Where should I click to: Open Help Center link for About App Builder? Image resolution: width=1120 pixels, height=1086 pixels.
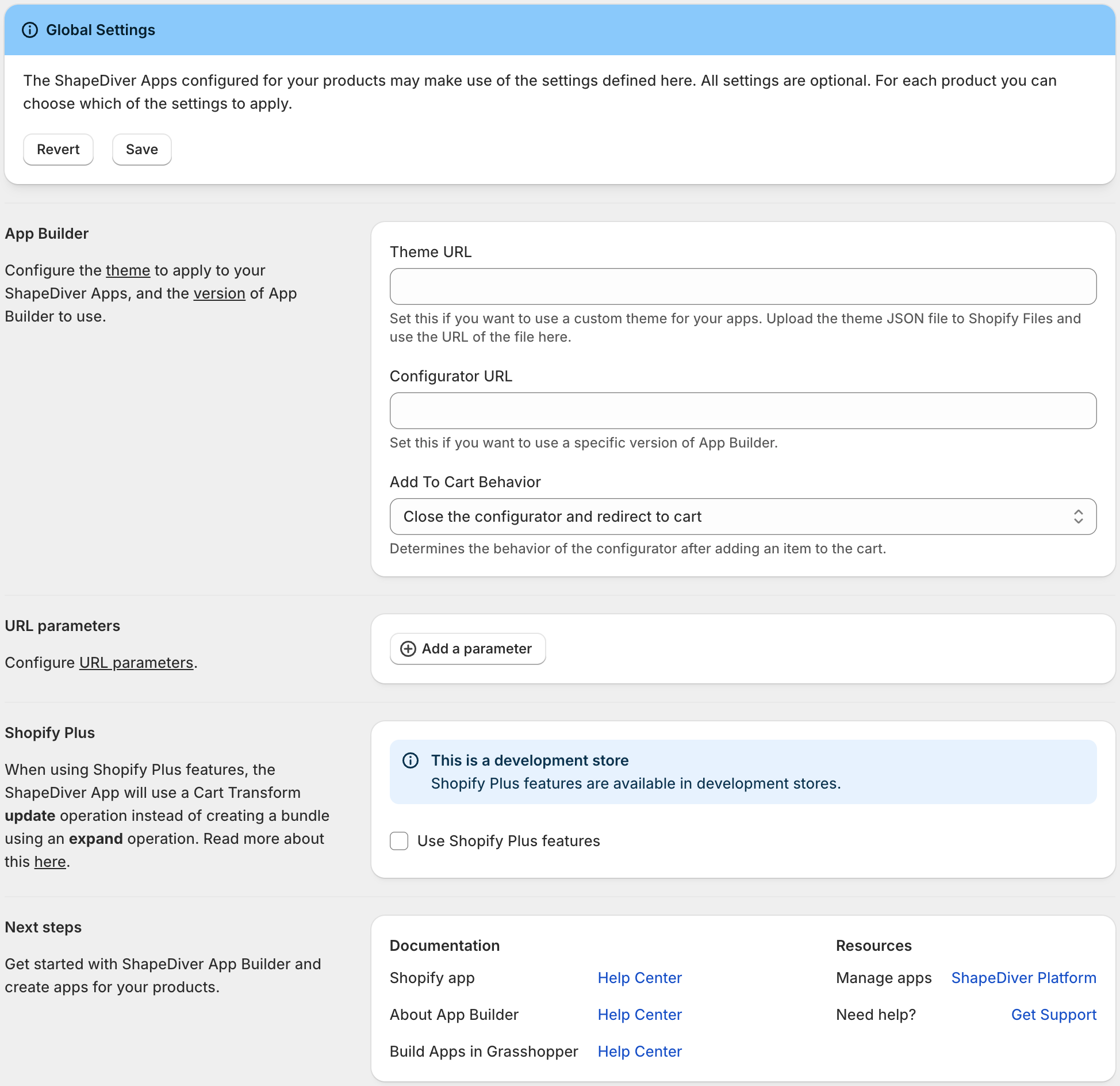(640, 1015)
